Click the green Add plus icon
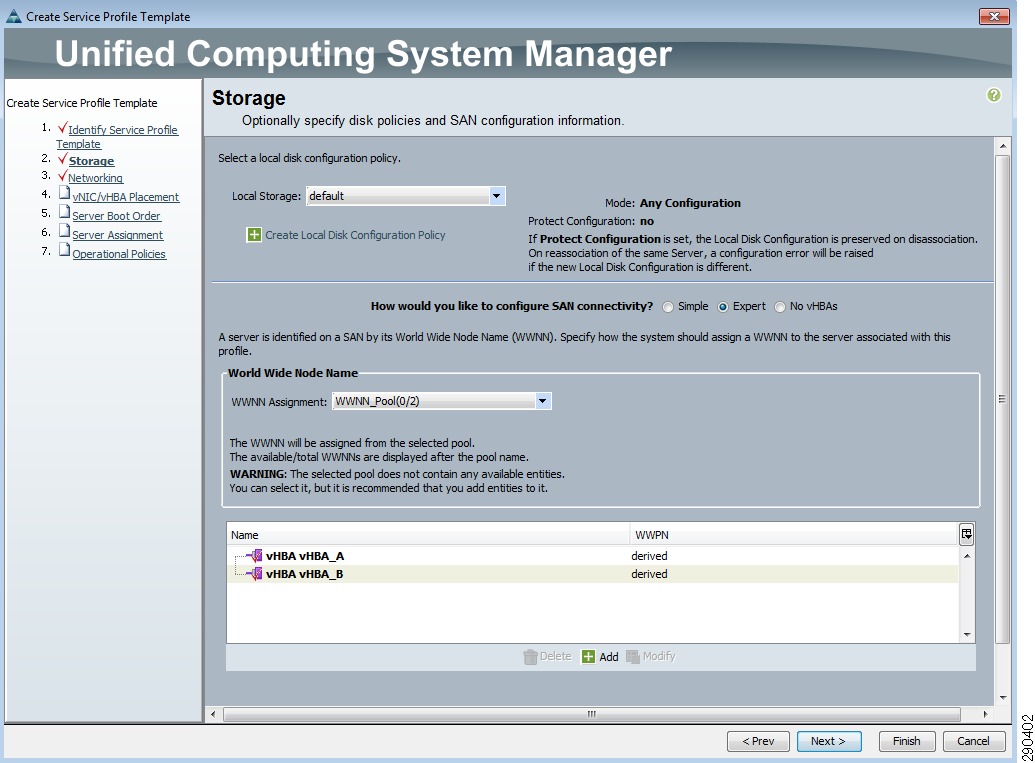Viewport: 1035px width, 763px height. (588, 657)
